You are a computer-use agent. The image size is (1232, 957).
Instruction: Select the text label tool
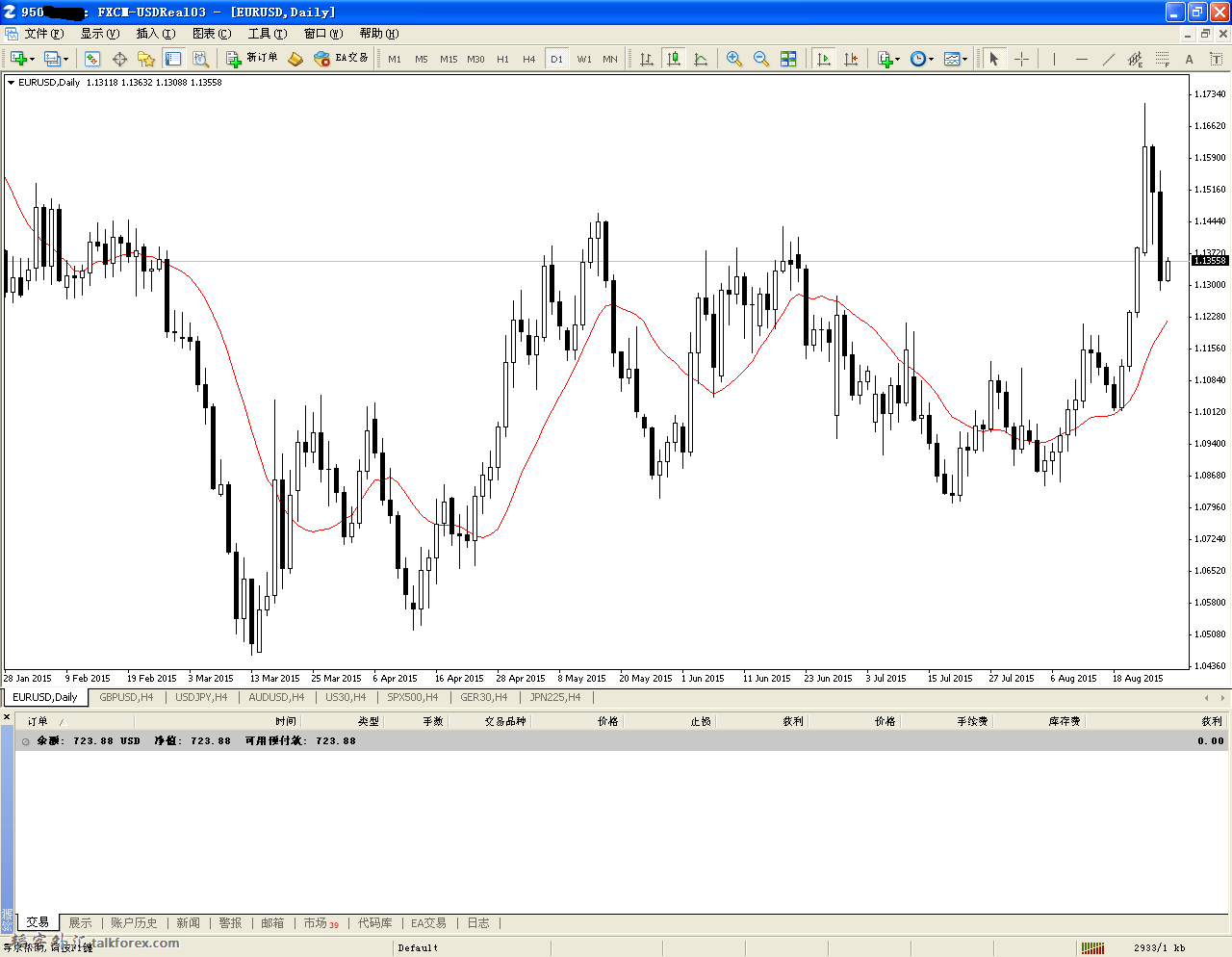click(x=1217, y=59)
